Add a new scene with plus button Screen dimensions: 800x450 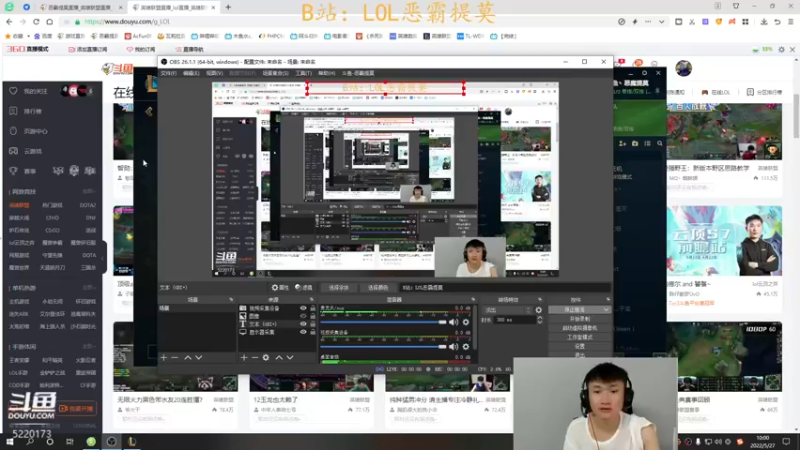(x=163, y=358)
